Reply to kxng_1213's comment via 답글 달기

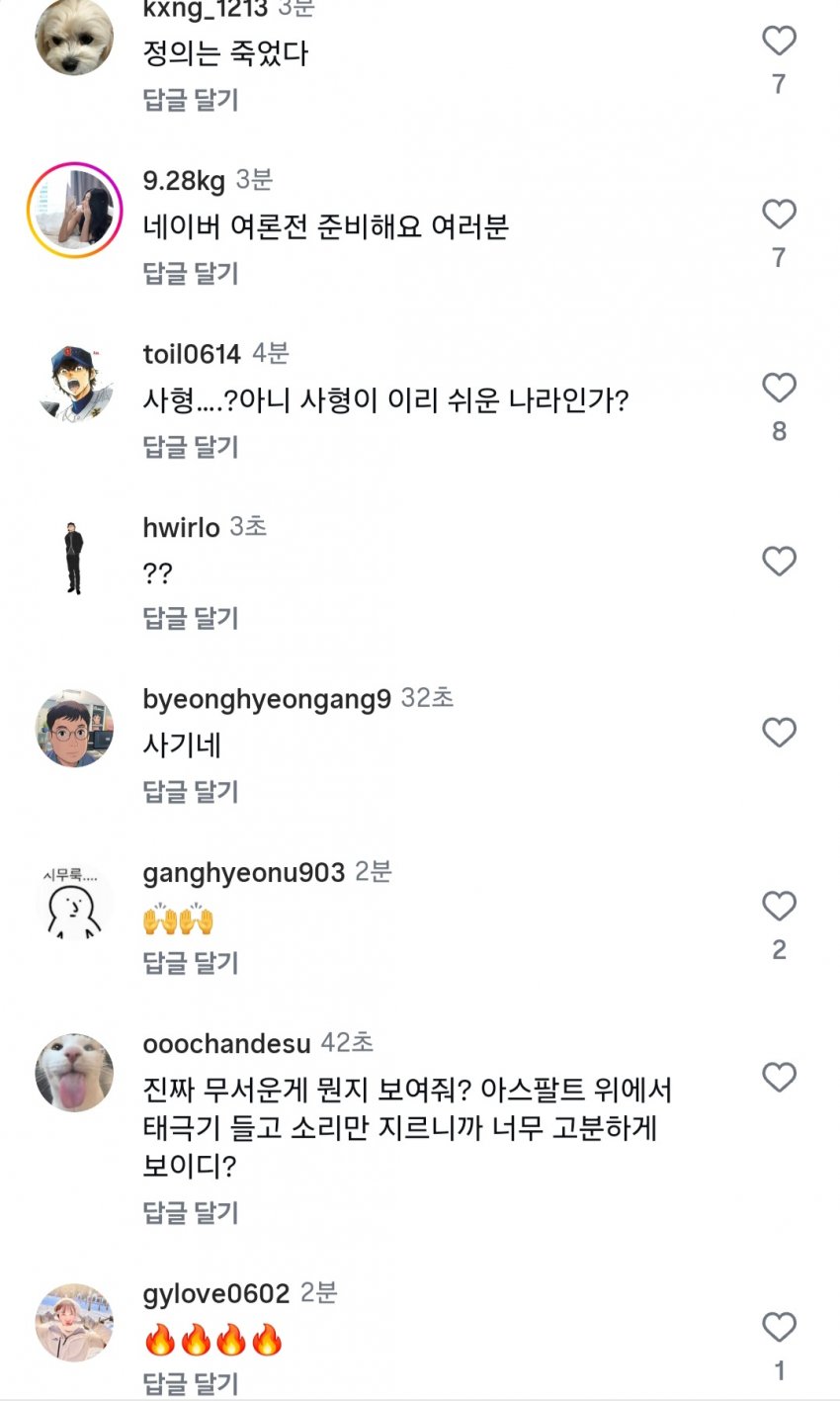point(191,100)
